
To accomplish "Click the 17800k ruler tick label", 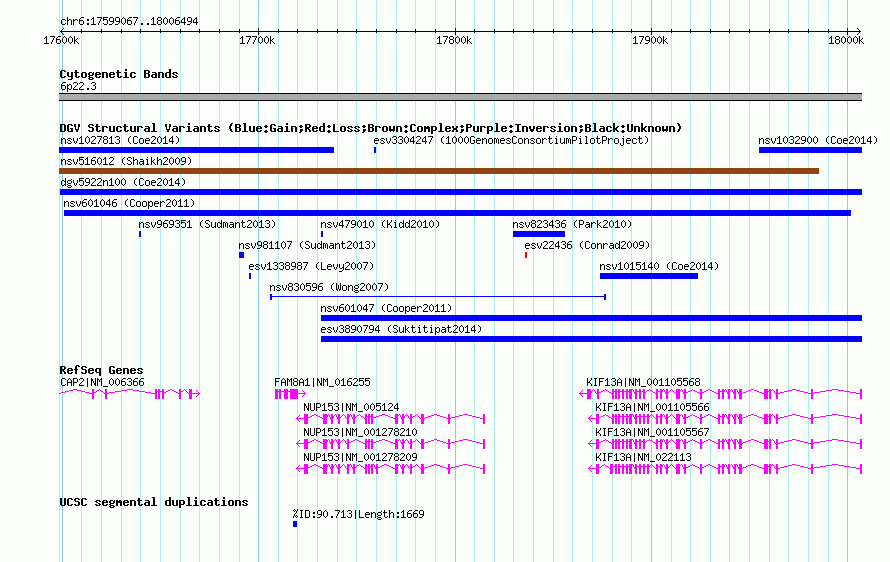I will tap(454, 40).
